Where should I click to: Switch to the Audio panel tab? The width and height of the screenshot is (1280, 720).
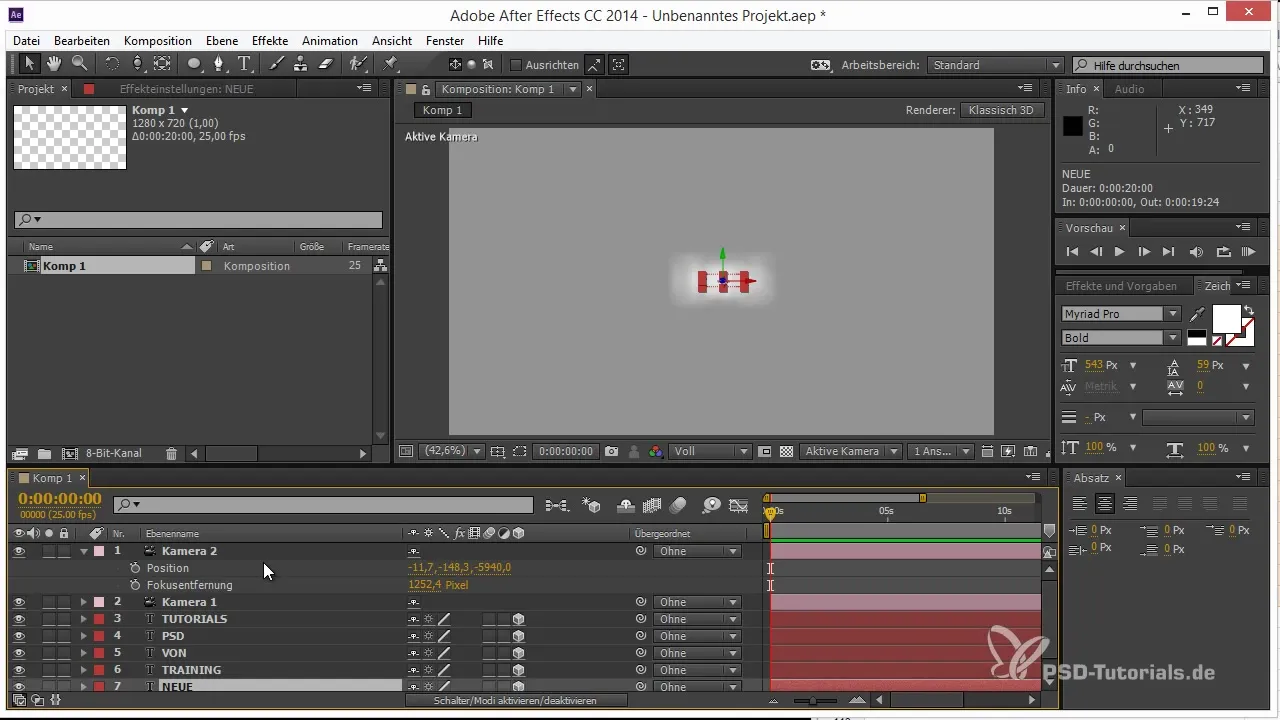pos(1130,89)
